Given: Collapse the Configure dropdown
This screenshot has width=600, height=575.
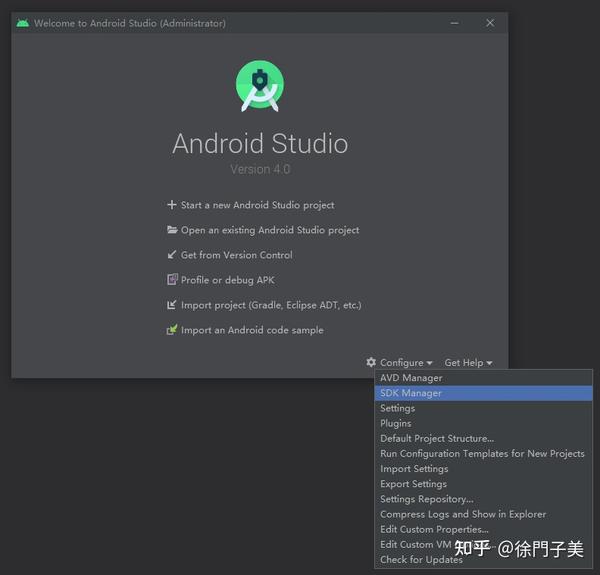Looking at the screenshot, I should click(406, 362).
